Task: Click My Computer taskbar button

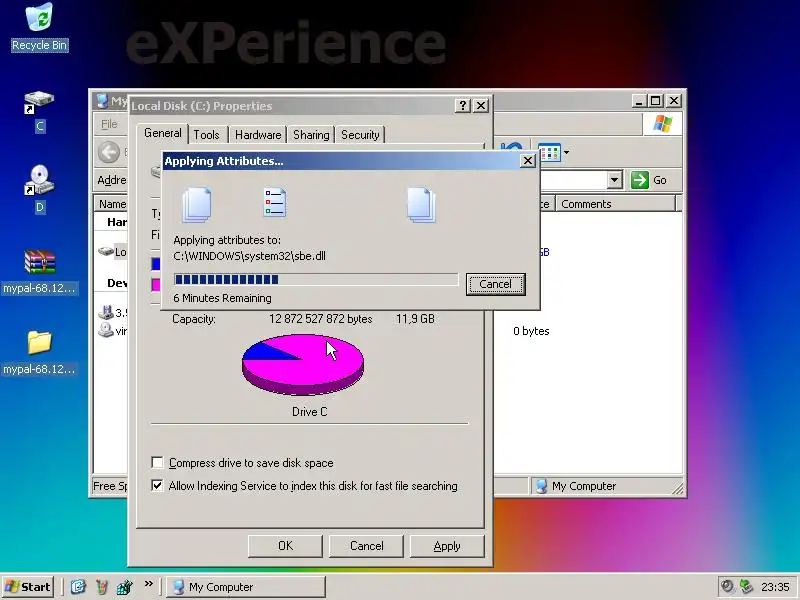Action: point(246,587)
